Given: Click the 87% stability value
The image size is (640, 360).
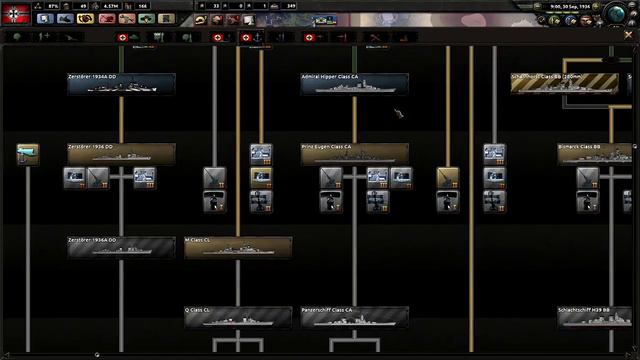Looking at the screenshot, I should click(53, 6).
